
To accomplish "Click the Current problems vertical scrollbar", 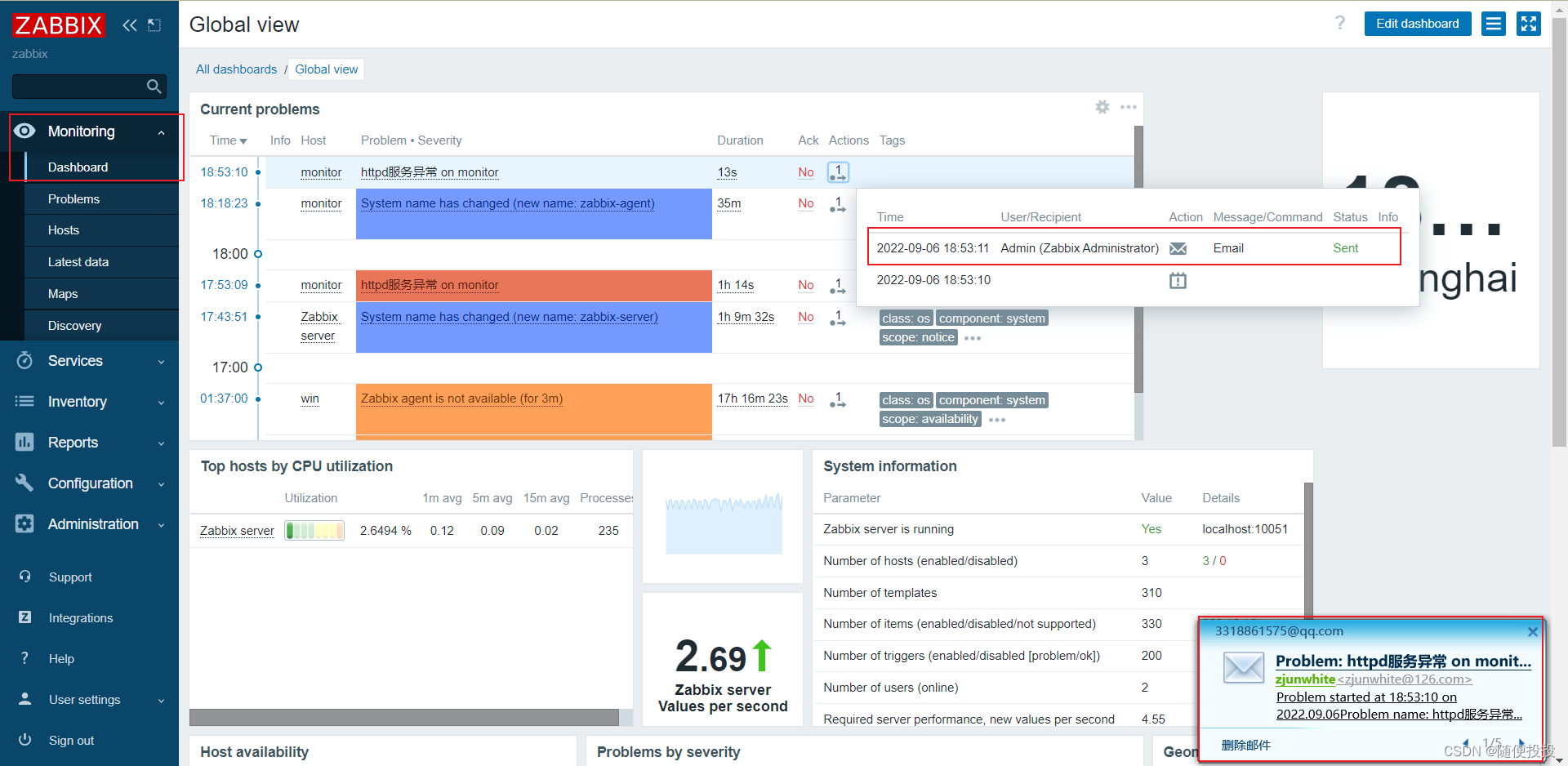I will pos(1138,259).
